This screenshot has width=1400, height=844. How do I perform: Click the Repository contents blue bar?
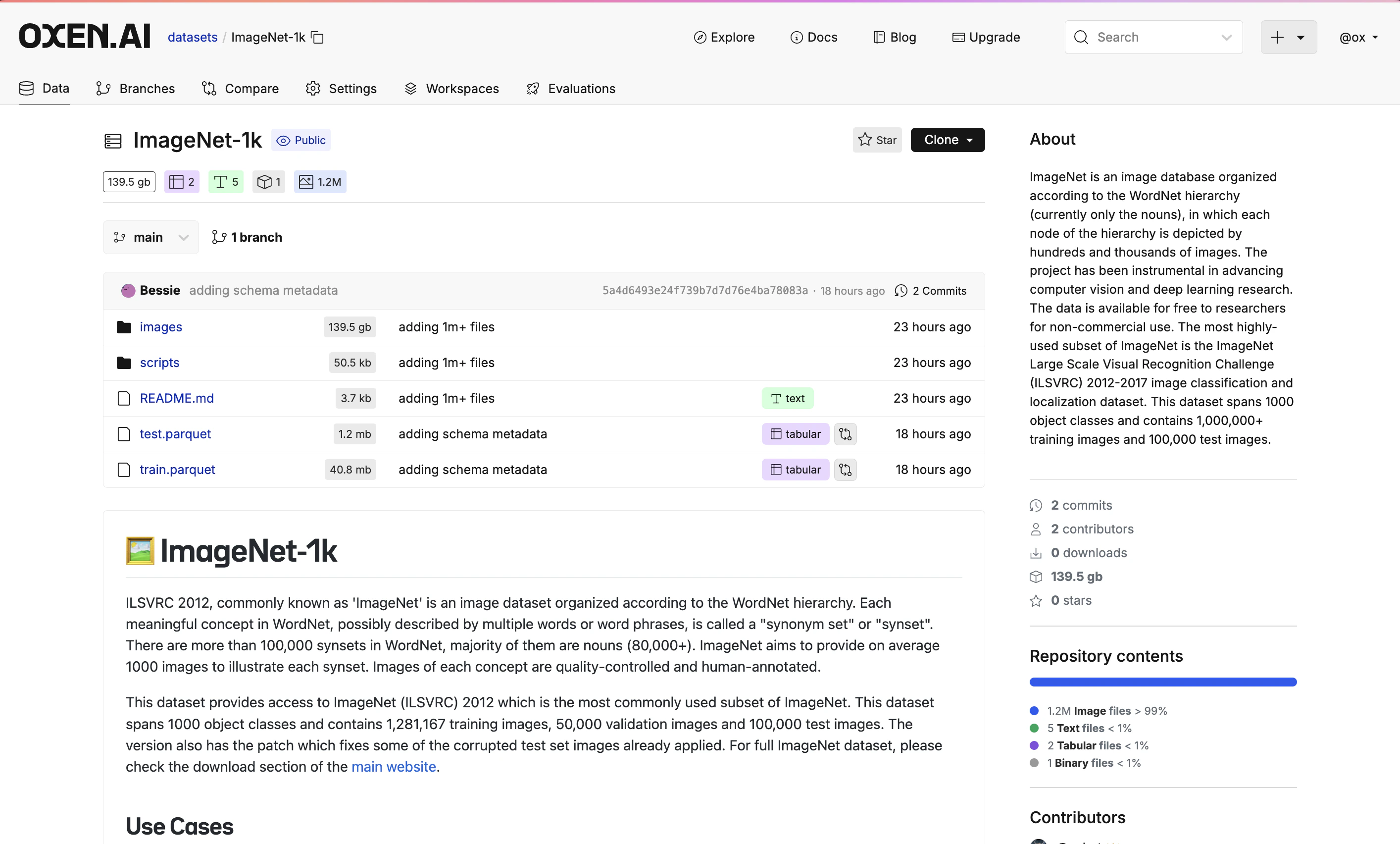click(1162, 682)
